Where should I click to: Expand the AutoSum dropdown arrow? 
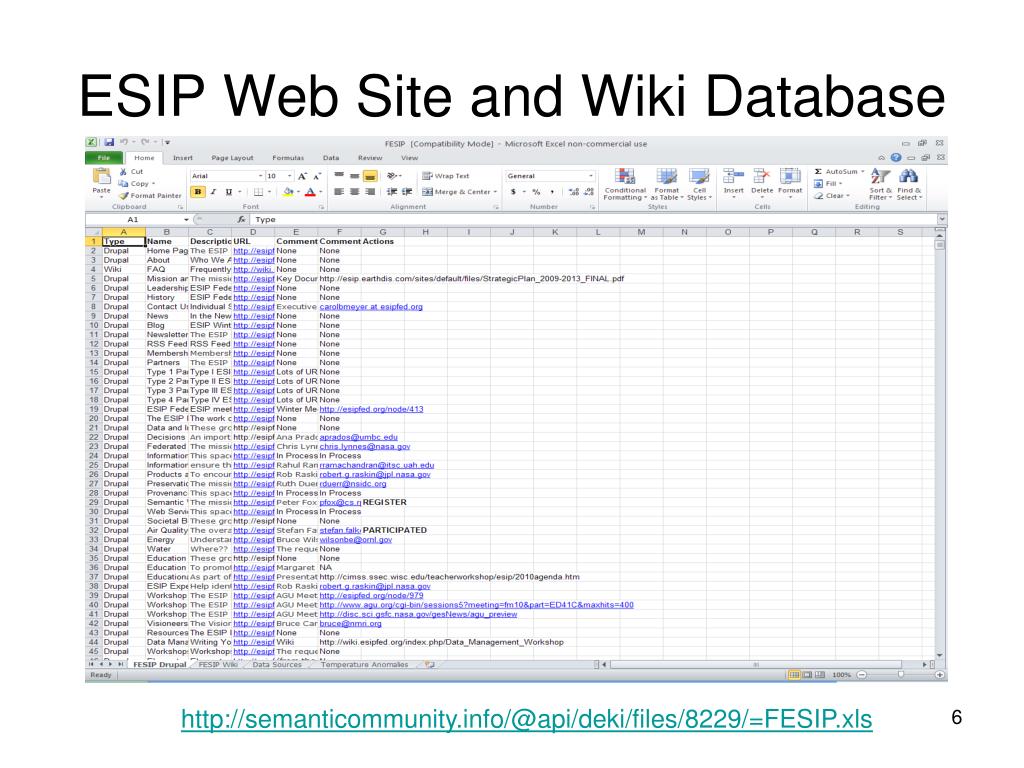click(862, 172)
